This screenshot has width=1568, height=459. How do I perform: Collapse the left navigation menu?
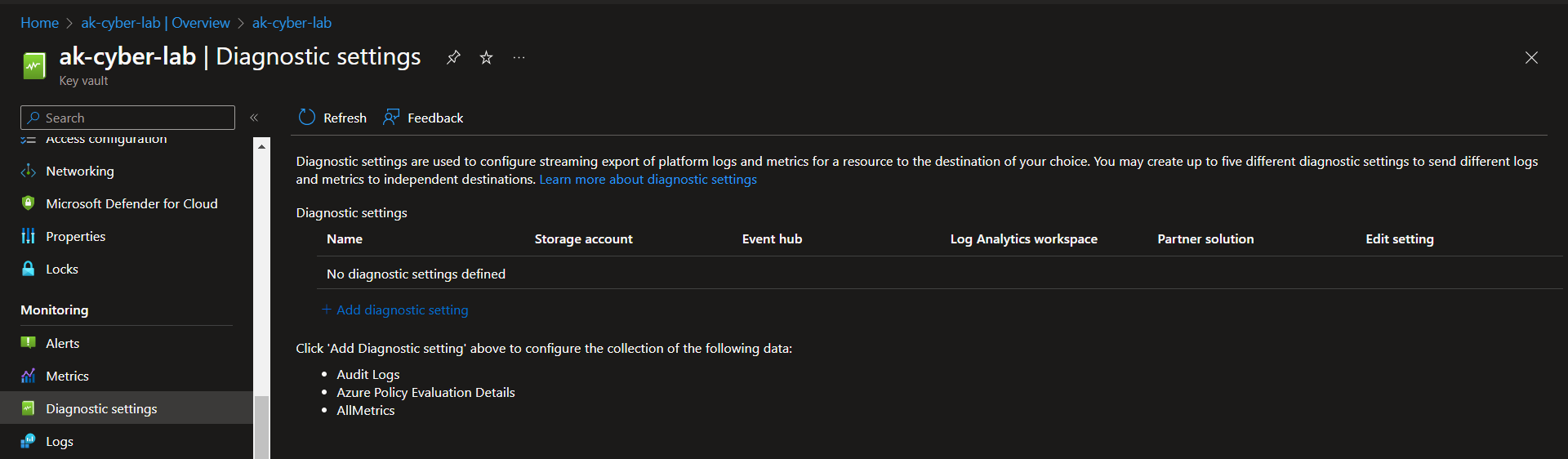point(254,118)
